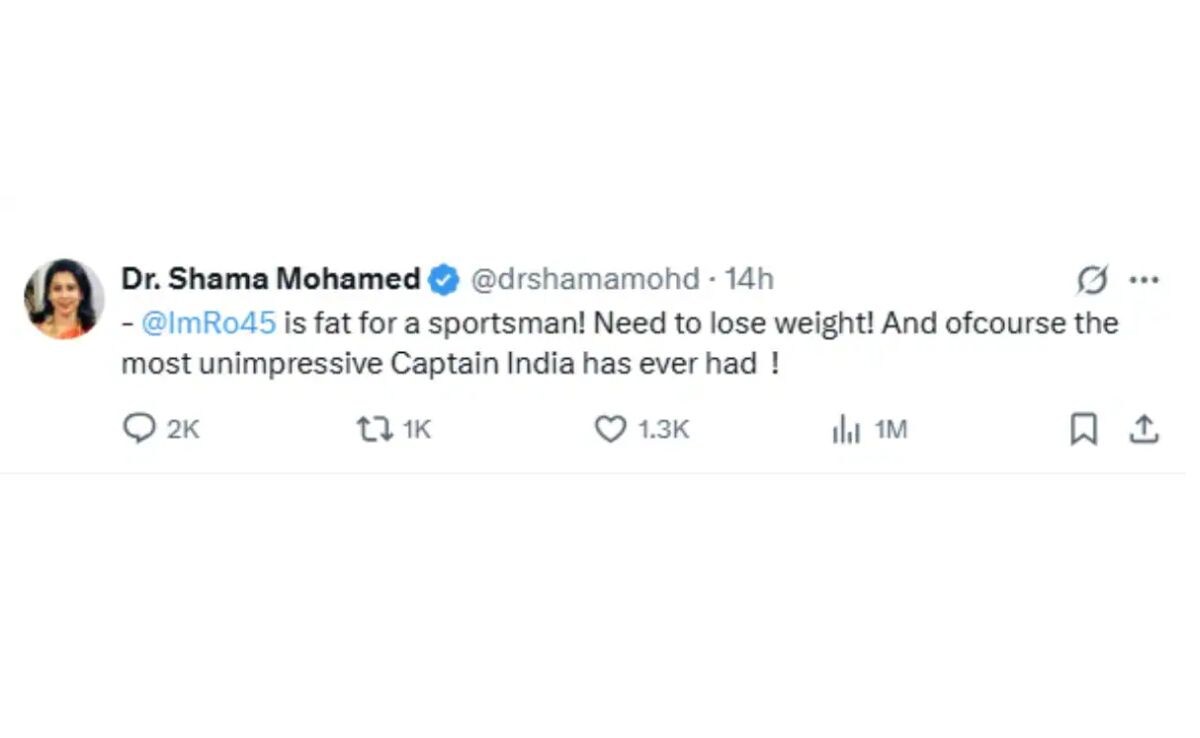
Task: Click the 14h timestamp
Action: [749, 279]
